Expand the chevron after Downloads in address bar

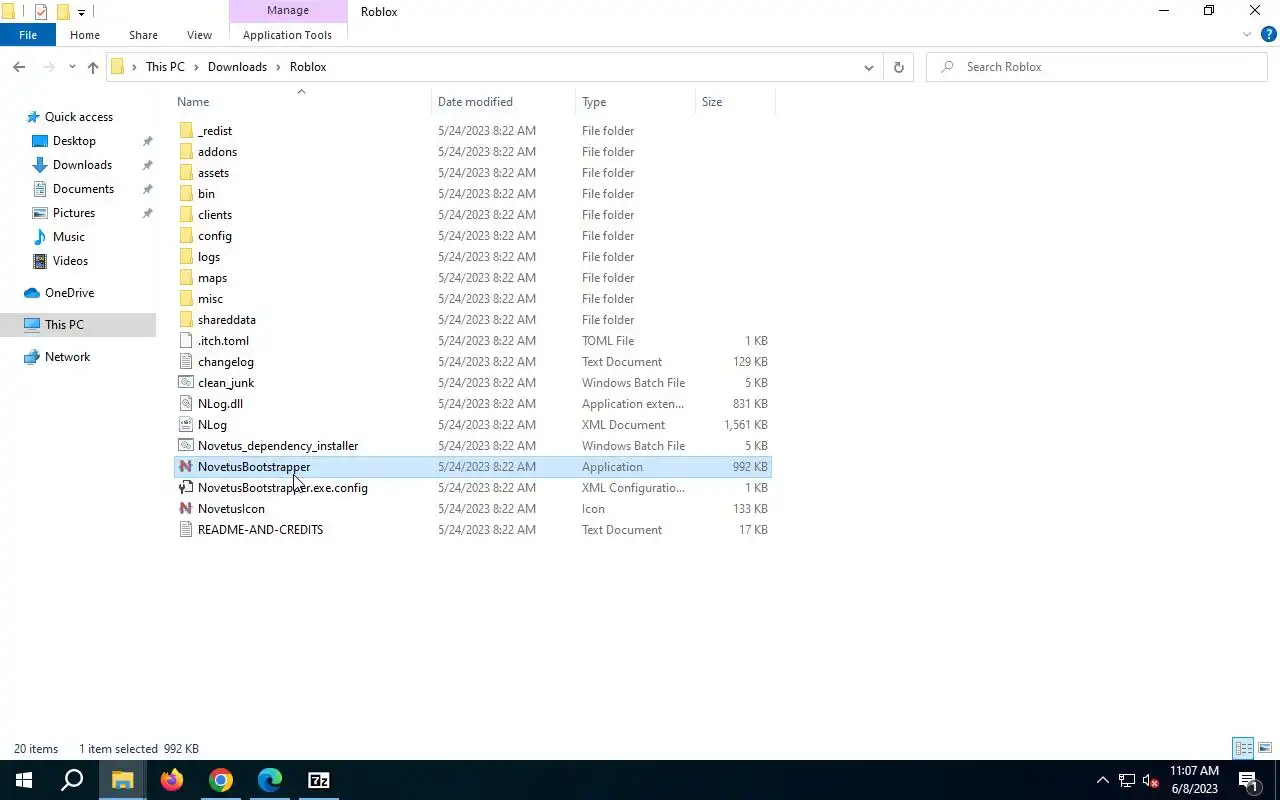coord(278,67)
